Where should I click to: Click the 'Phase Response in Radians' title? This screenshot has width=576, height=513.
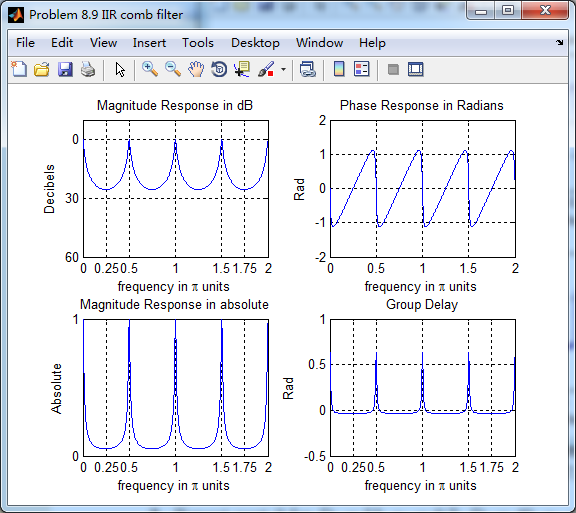(422, 105)
